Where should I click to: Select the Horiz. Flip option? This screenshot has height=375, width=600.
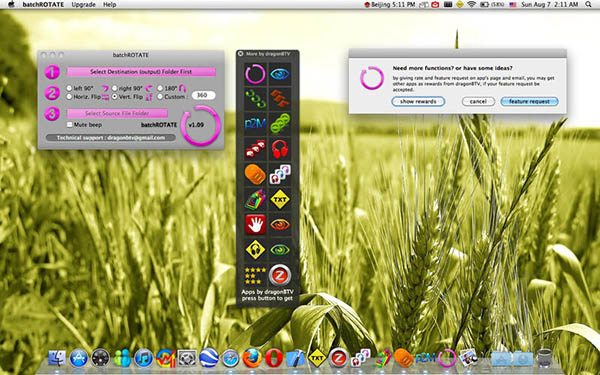[69, 97]
